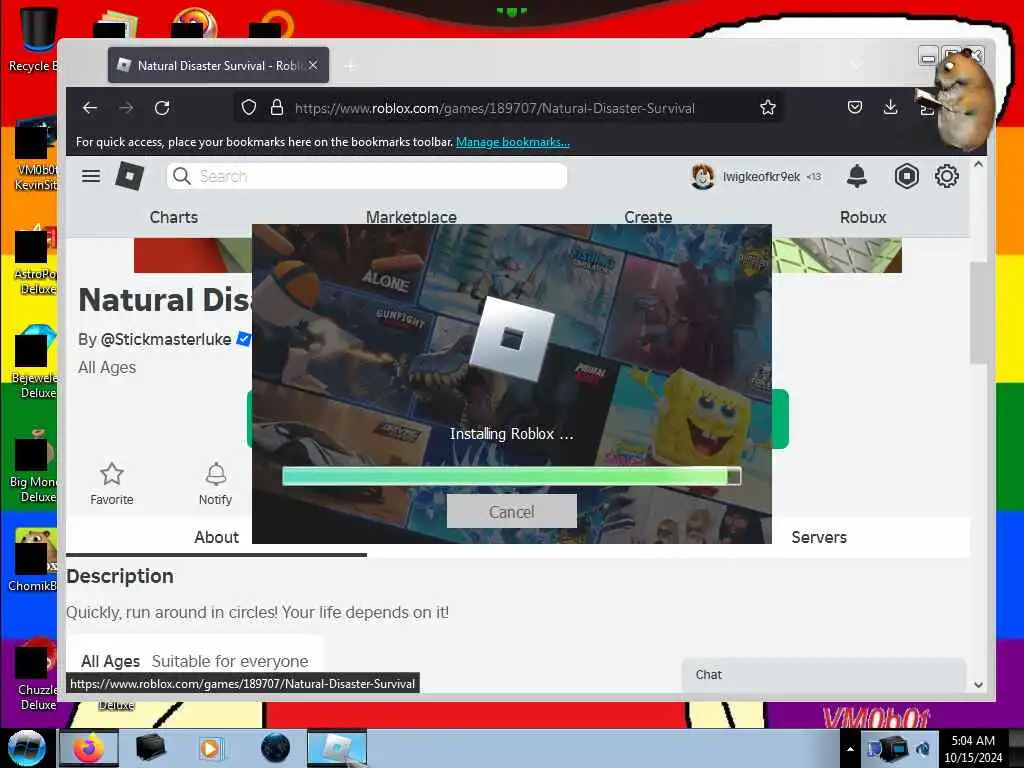
Task: Open the lwigkeofkr9ek avatar profile
Action: pos(703,176)
